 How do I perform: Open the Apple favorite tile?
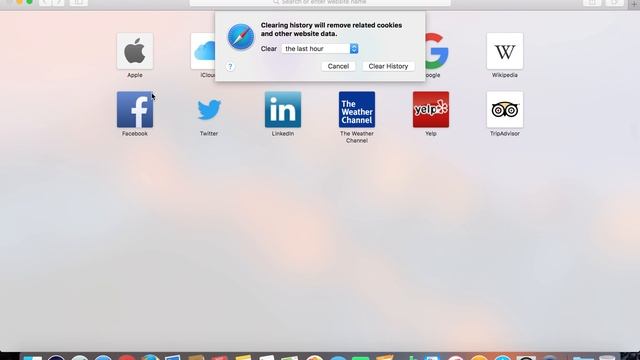[135, 51]
